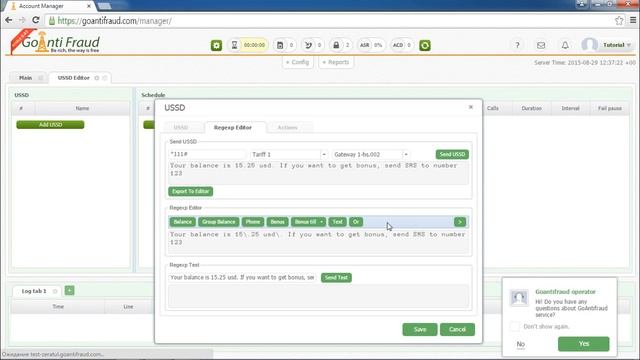This screenshot has height=360, width=640.
Task: Insert the Text regexp token
Action: coord(337,222)
